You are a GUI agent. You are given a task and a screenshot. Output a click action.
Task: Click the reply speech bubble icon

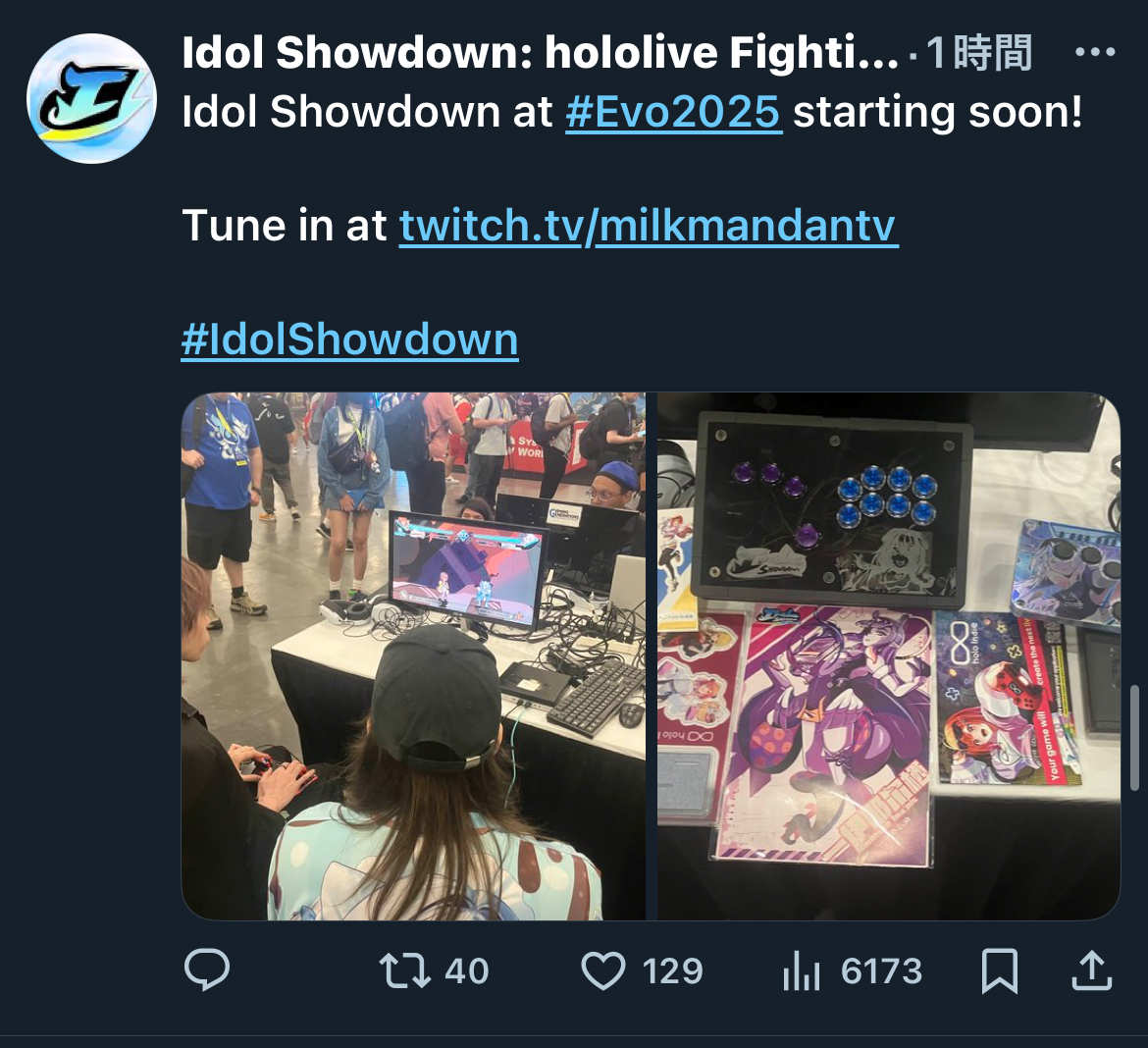(207, 969)
